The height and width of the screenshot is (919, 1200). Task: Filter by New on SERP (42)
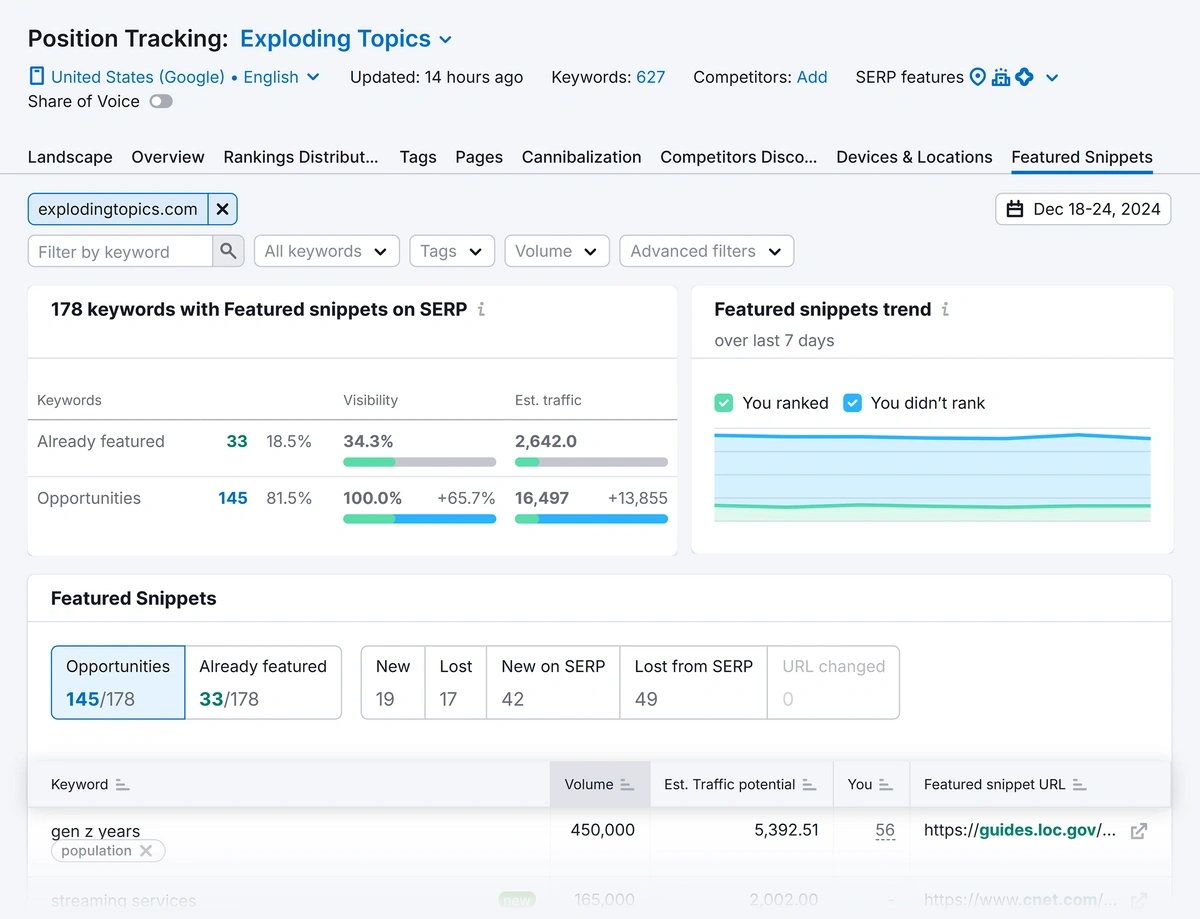pyautogui.click(x=553, y=682)
